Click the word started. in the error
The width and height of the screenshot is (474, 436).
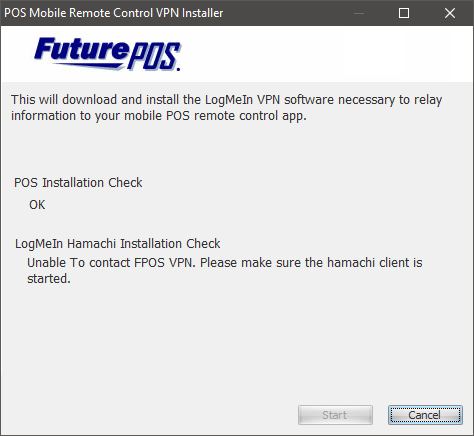[x=49, y=279]
